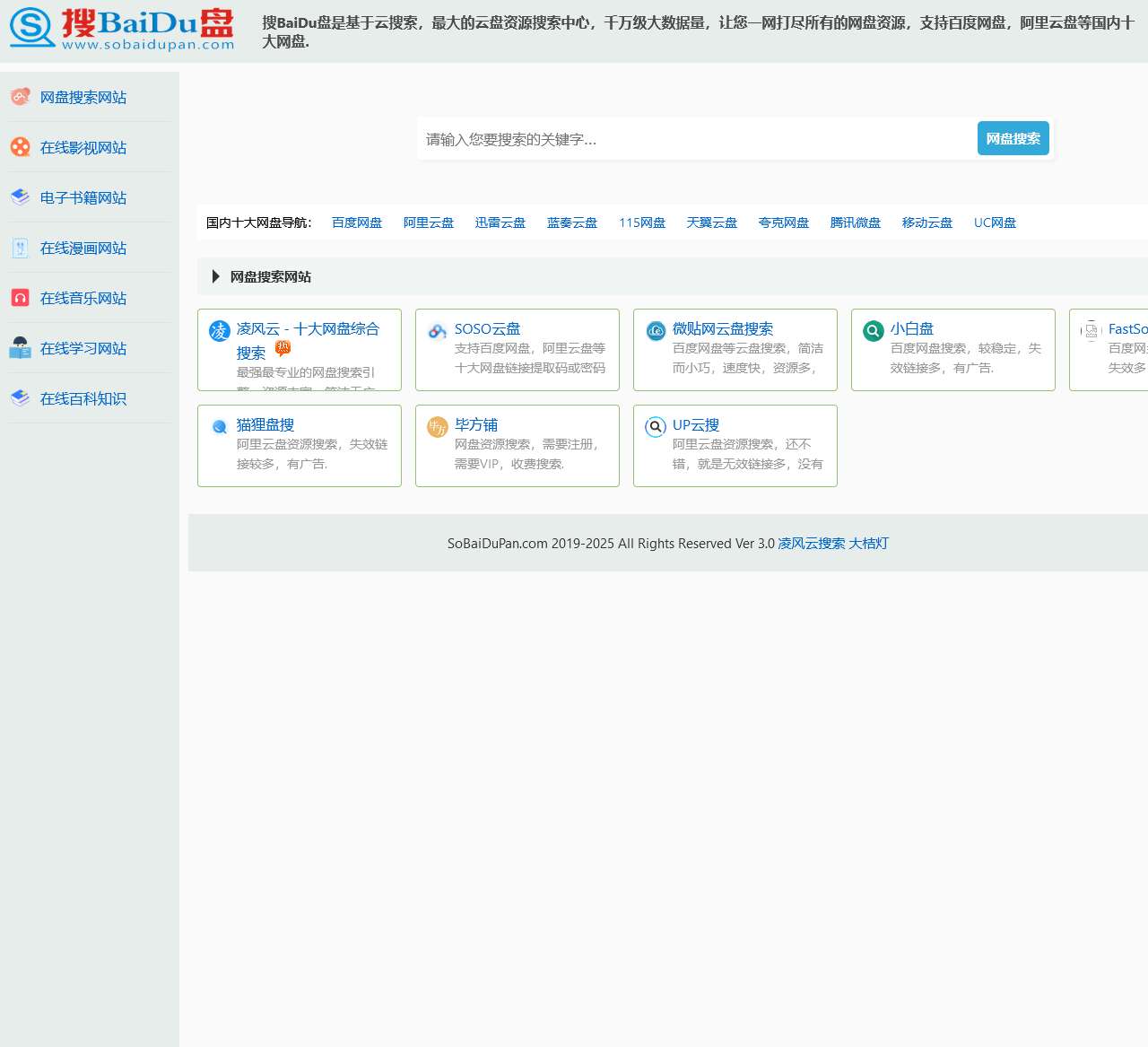Open the 微贴网云盘搜索 title link
1148x1047 pixels.
(723, 329)
